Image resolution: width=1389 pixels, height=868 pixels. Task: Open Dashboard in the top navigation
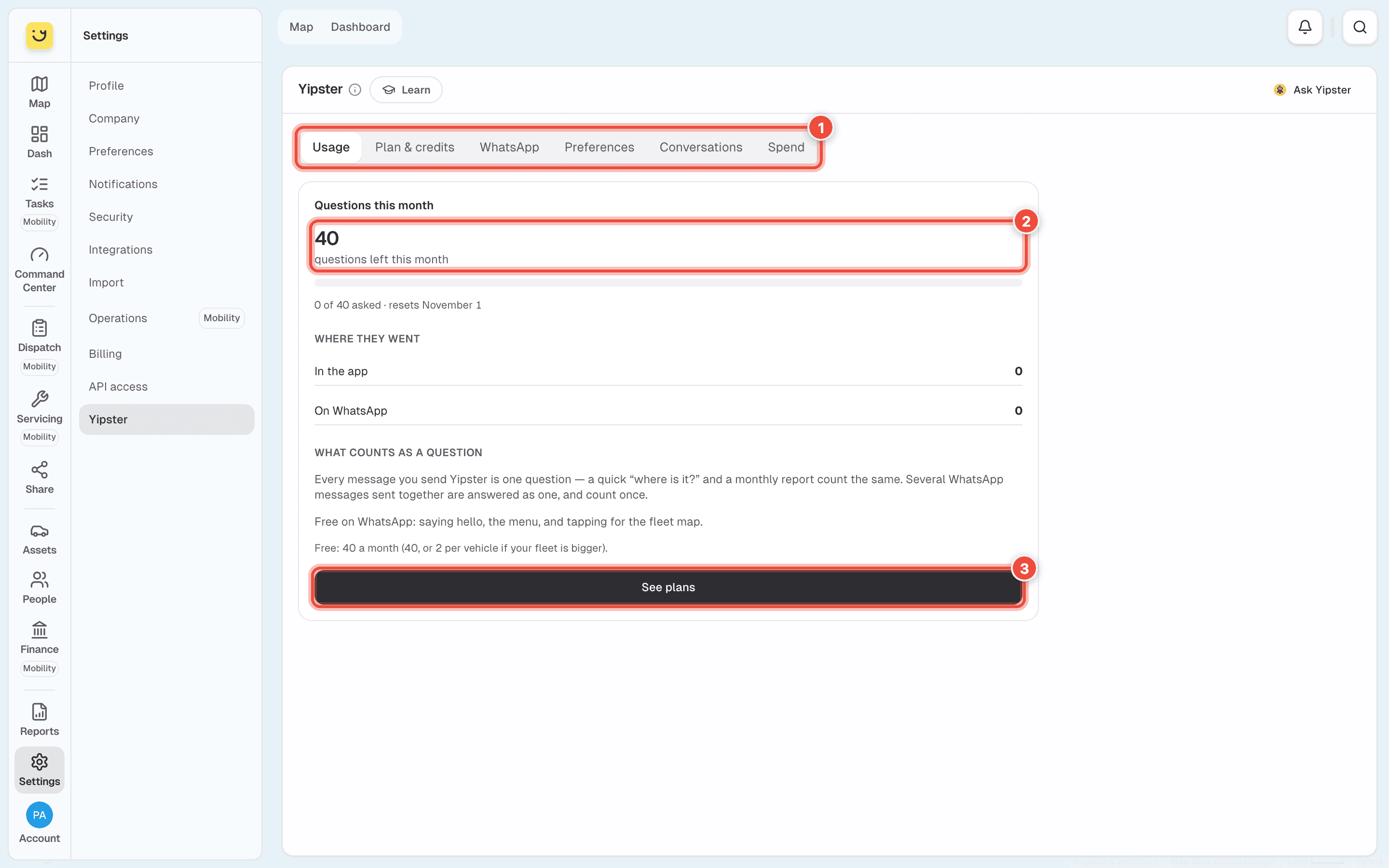(360, 27)
